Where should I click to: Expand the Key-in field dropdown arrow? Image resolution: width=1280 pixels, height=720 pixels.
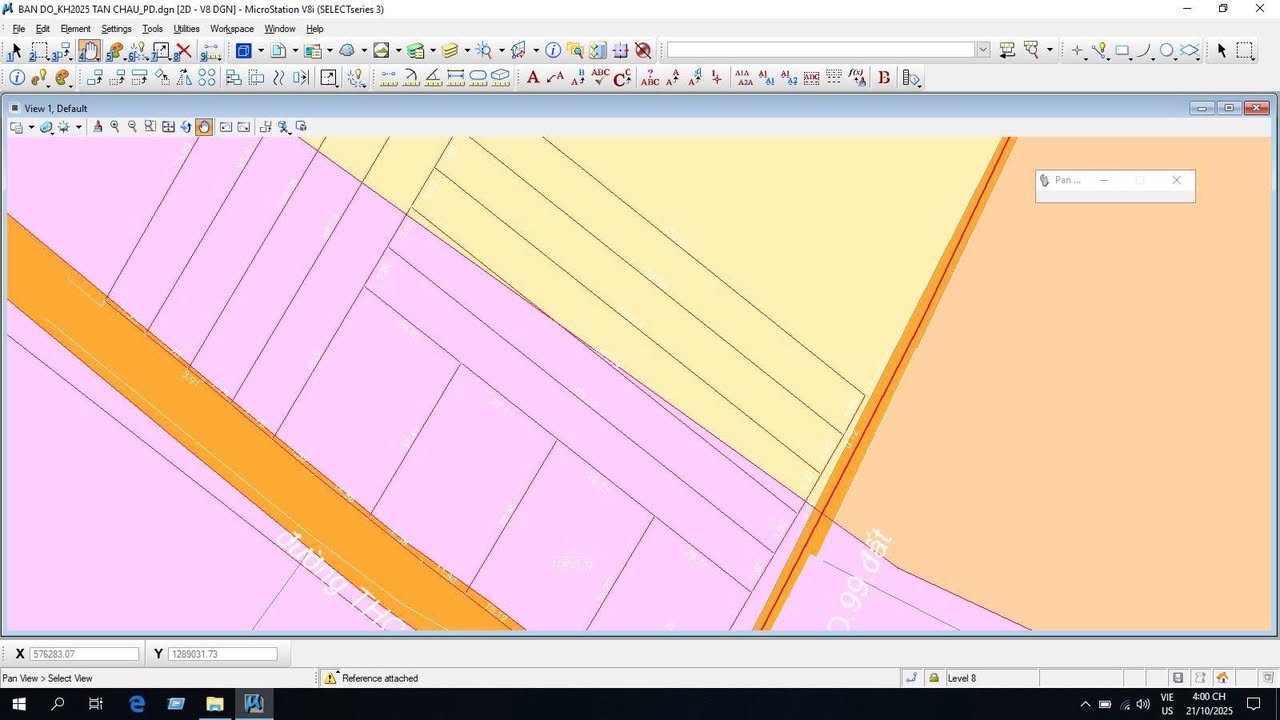(982, 50)
